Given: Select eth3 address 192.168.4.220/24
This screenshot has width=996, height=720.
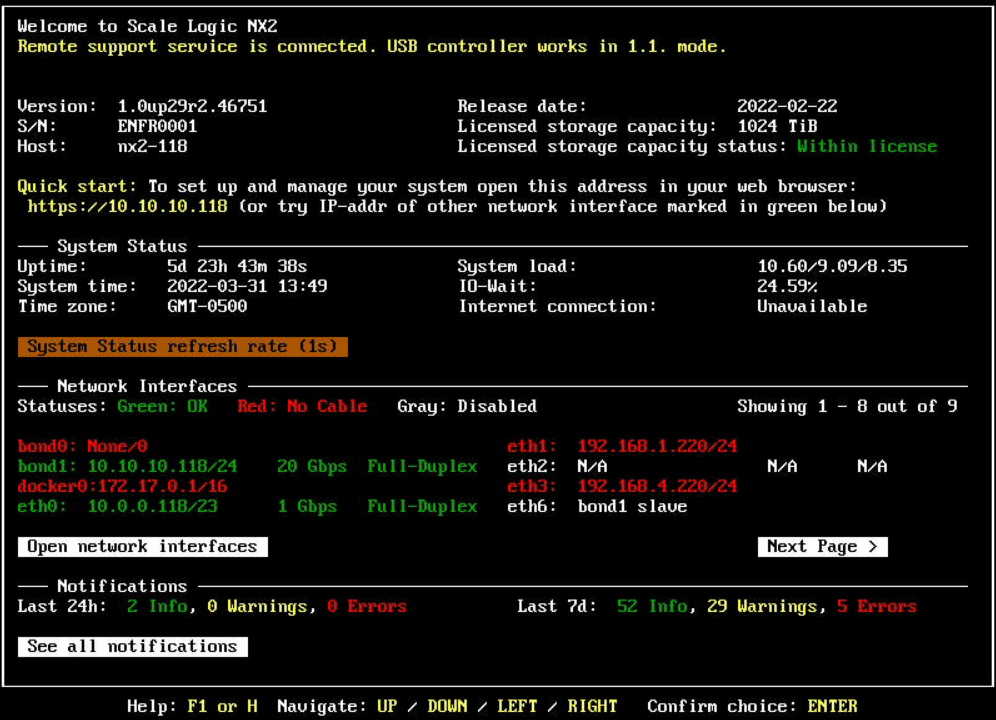Looking at the screenshot, I should click(657, 486).
